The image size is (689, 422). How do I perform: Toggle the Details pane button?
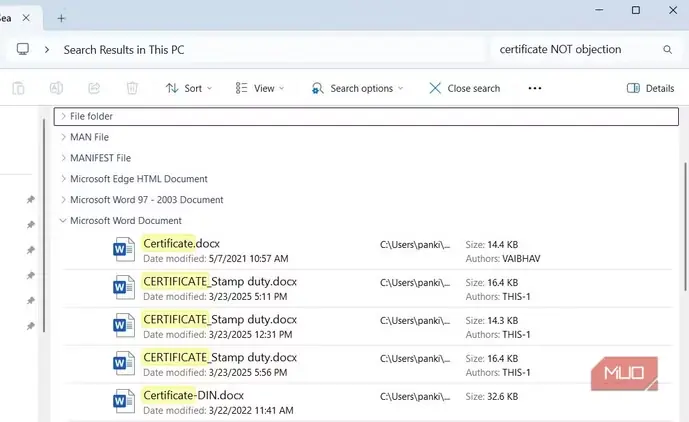[x=650, y=88]
